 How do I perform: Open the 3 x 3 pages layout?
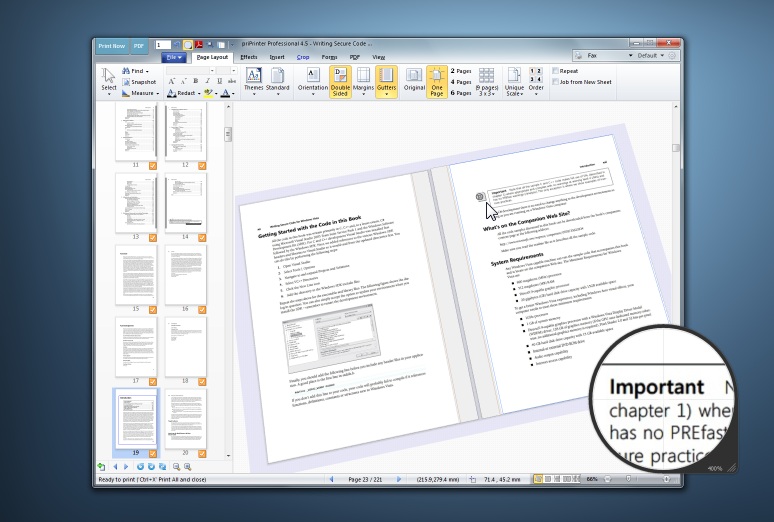486,82
